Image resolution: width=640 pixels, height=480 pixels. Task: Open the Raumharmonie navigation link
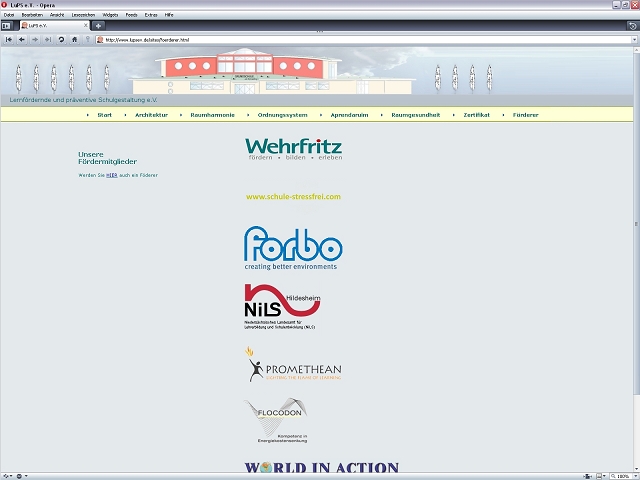pos(213,115)
